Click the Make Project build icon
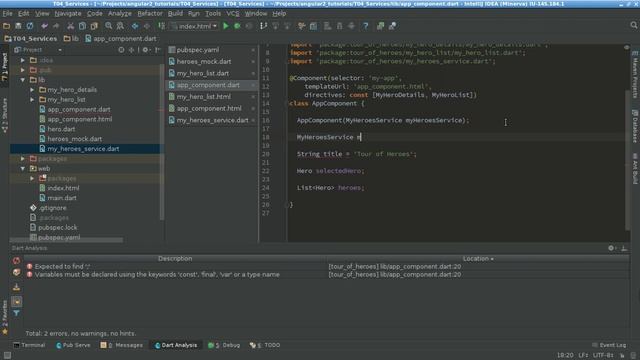The width and height of the screenshot is (640, 360). (x=162, y=26)
